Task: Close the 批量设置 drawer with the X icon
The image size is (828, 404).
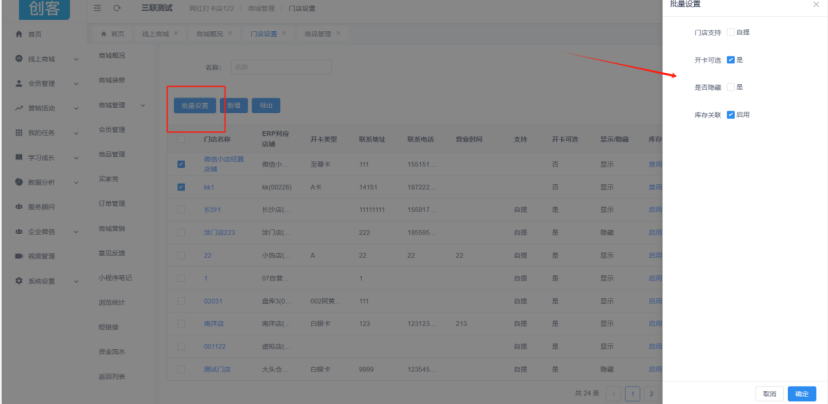Action: (815, 5)
